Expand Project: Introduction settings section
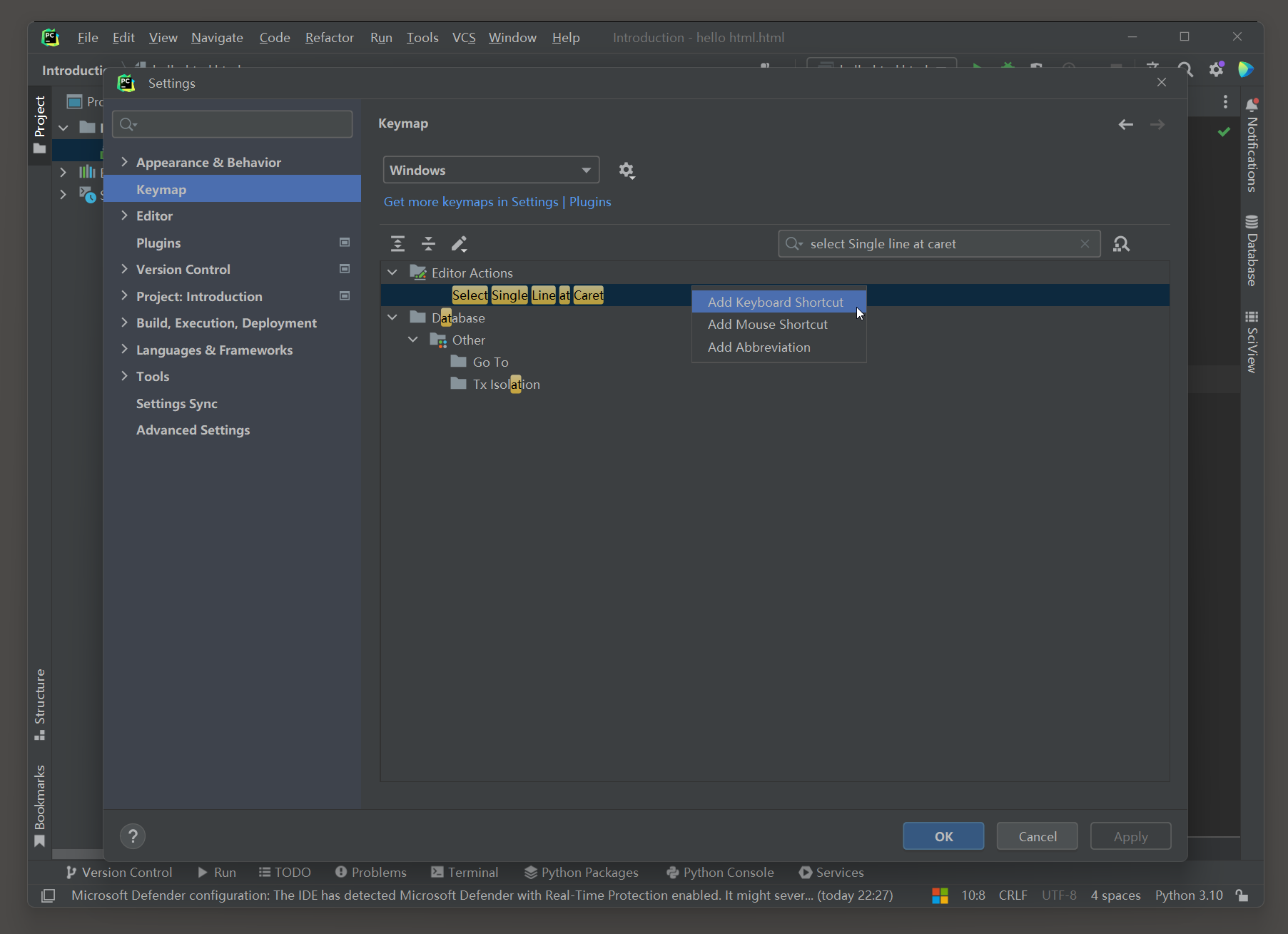 click(124, 295)
